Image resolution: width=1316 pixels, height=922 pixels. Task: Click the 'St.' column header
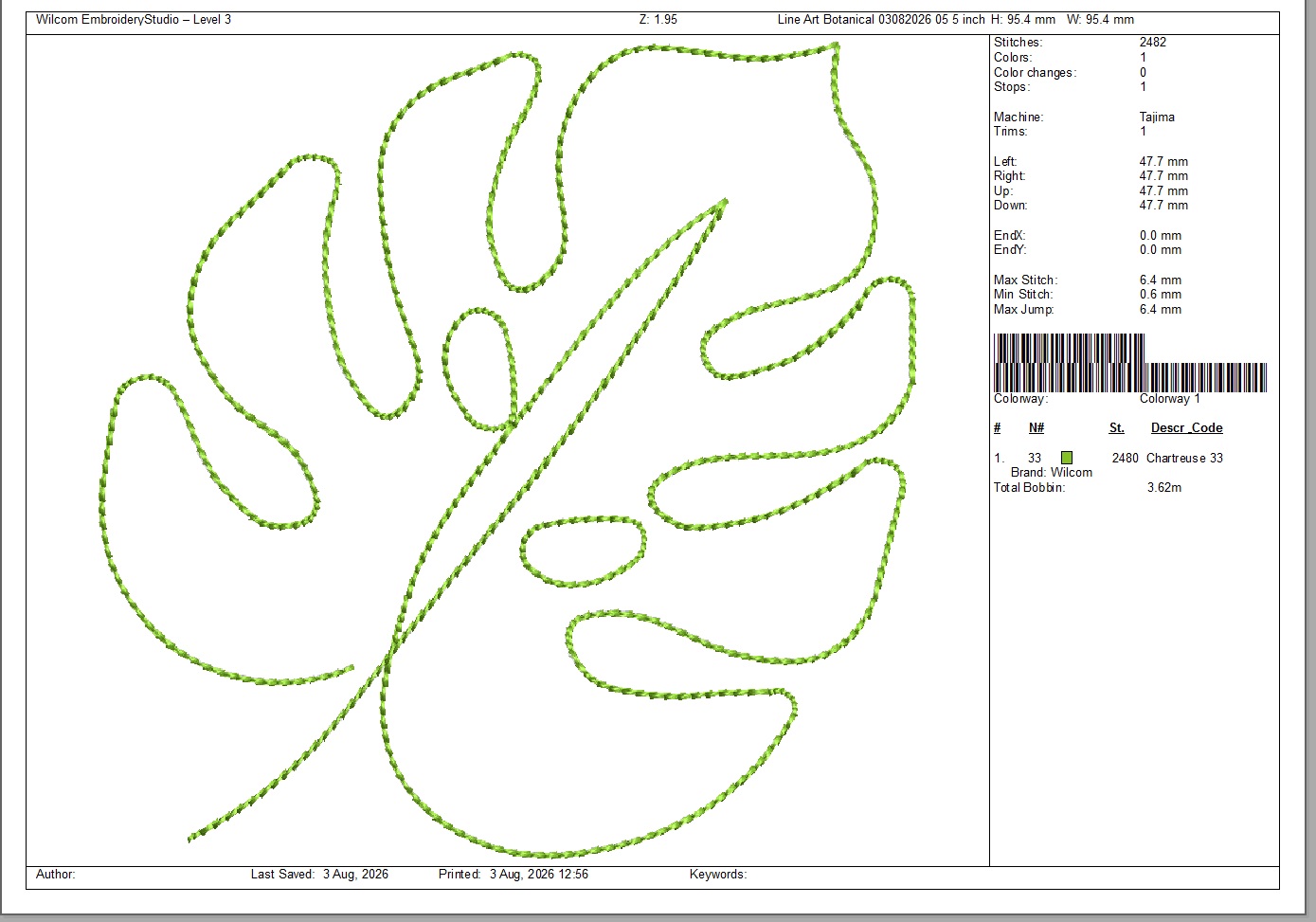click(1117, 427)
